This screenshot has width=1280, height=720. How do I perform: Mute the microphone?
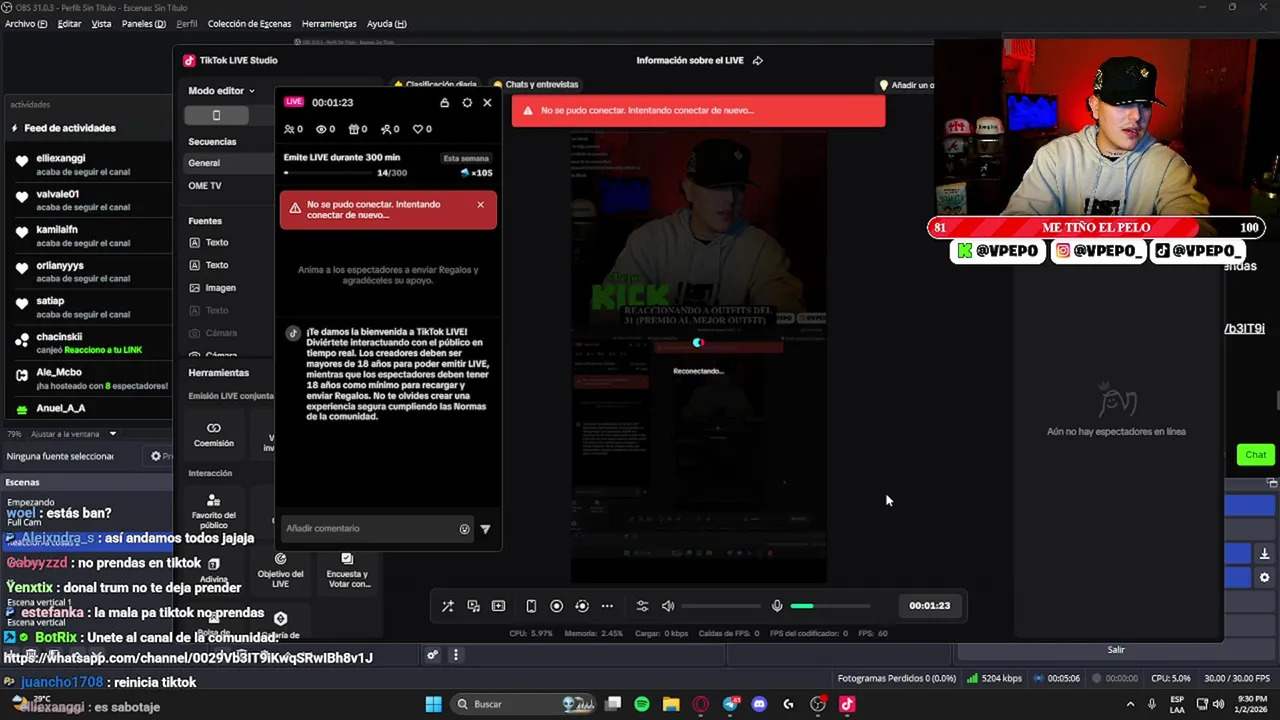click(x=777, y=606)
